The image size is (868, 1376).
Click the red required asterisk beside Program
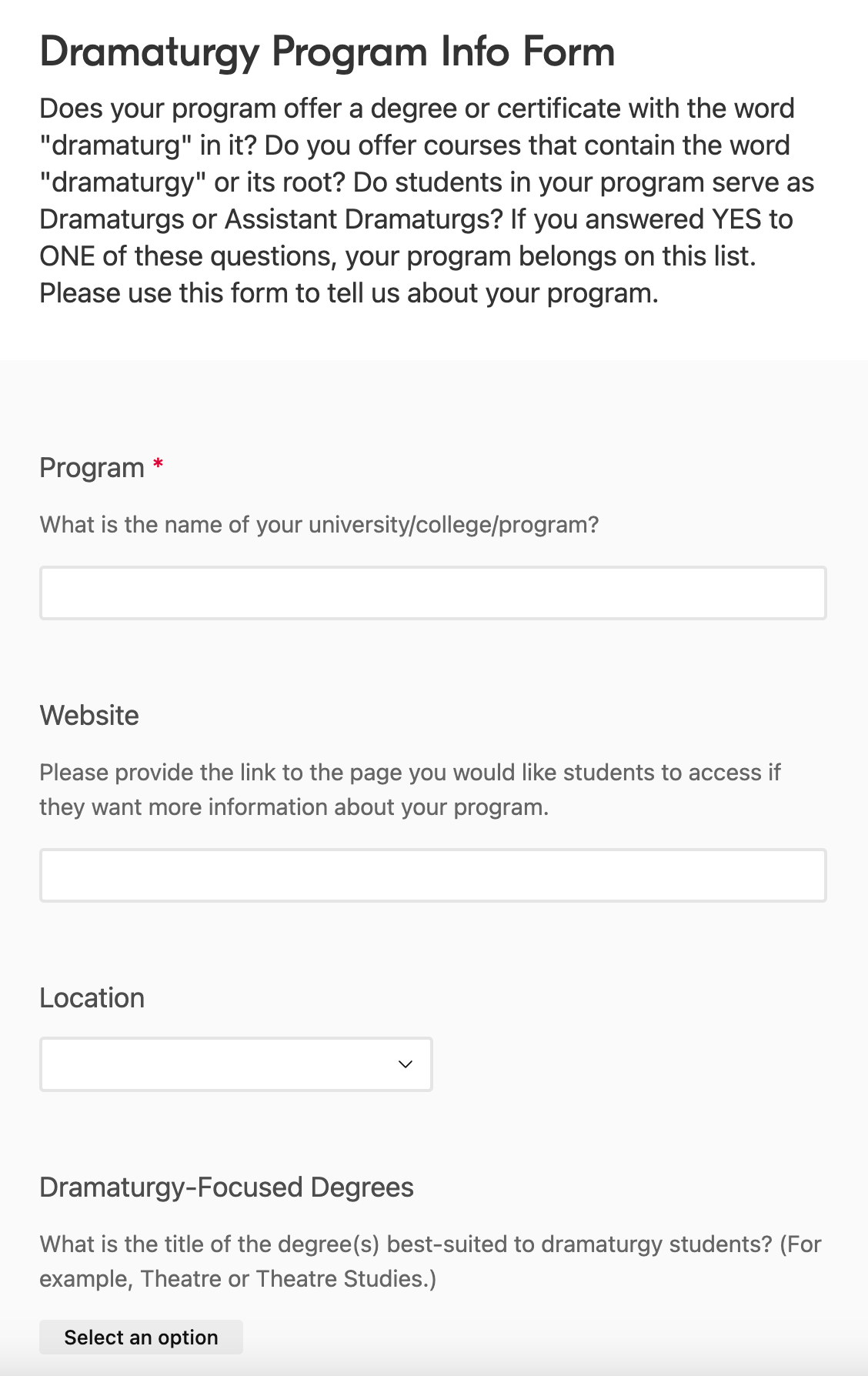[158, 465]
